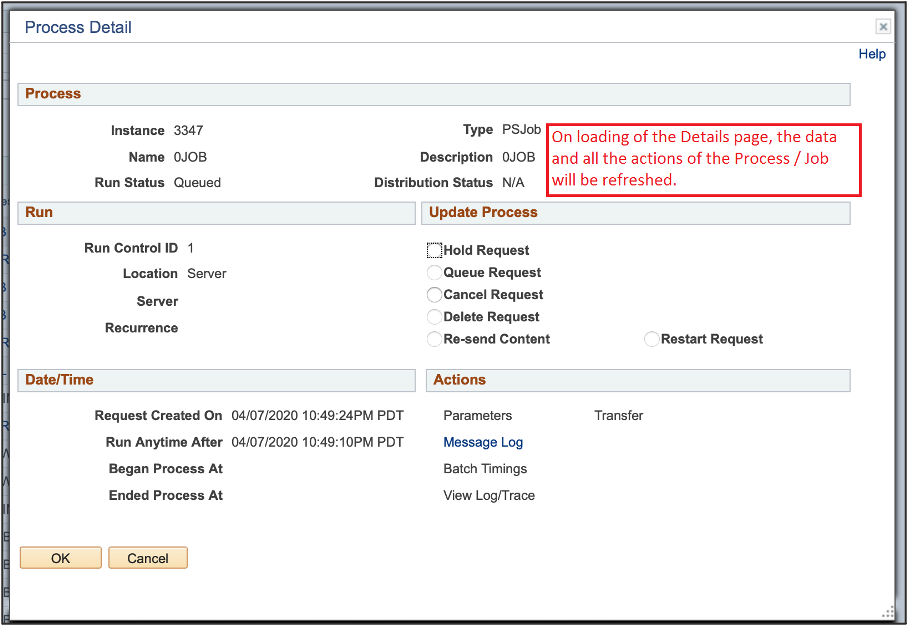Select the Queue Request option
The height and width of the screenshot is (626, 908).
434,272
